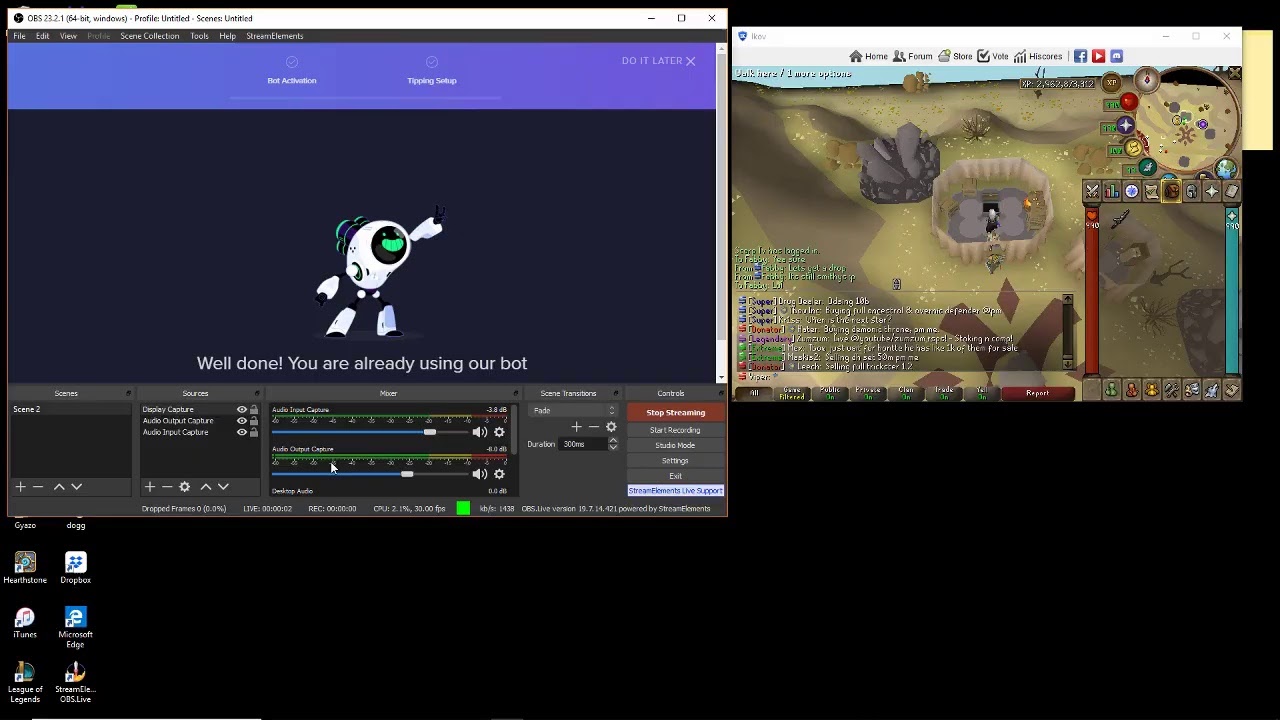Click the red hitpoints orb by minimap
Image resolution: width=1280 pixels, height=720 pixels.
(1128, 102)
